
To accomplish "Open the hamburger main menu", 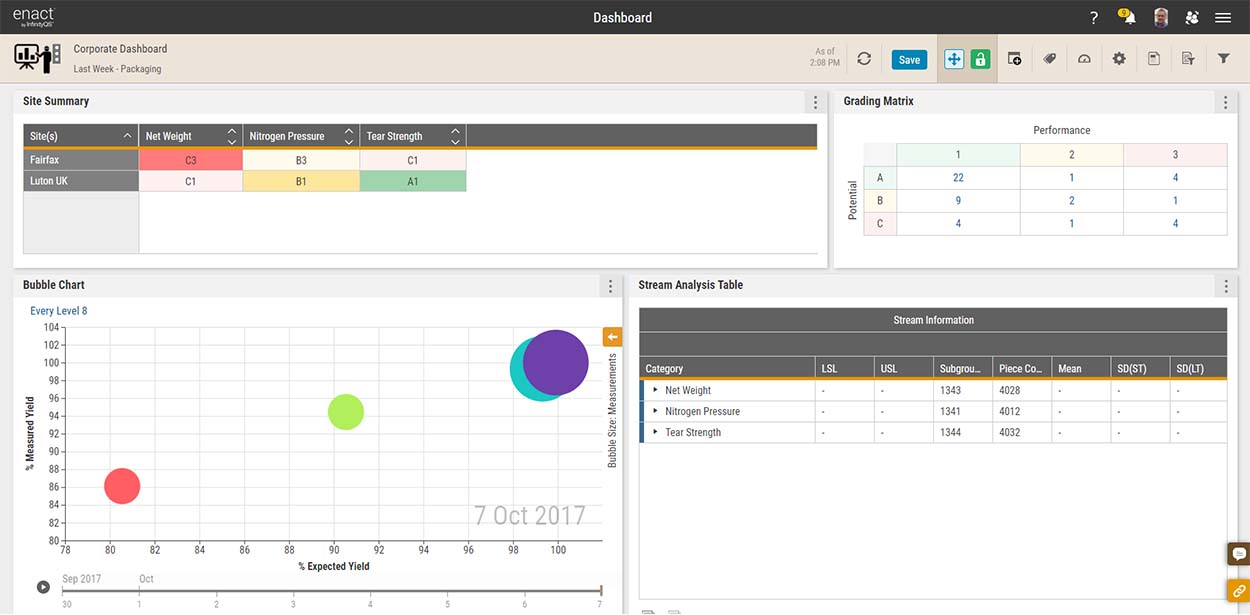I will [1223, 18].
